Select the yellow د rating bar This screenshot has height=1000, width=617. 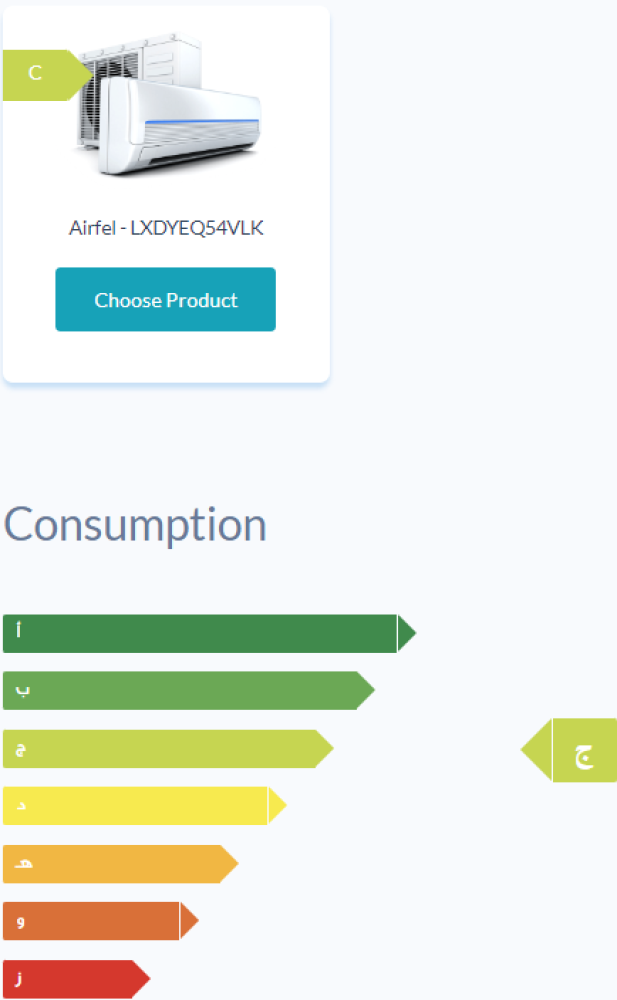(x=145, y=806)
